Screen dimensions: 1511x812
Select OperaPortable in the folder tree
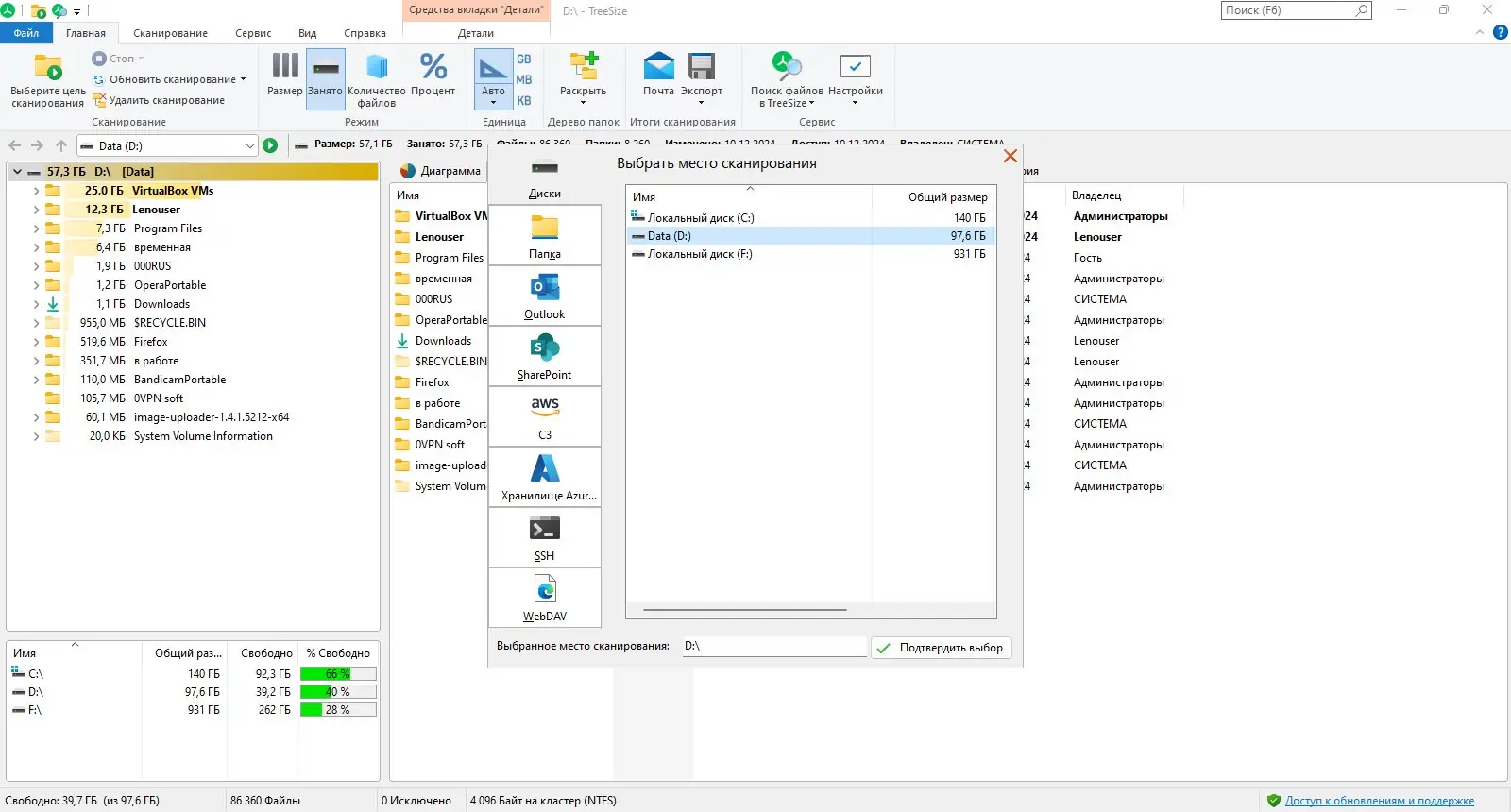pos(170,285)
